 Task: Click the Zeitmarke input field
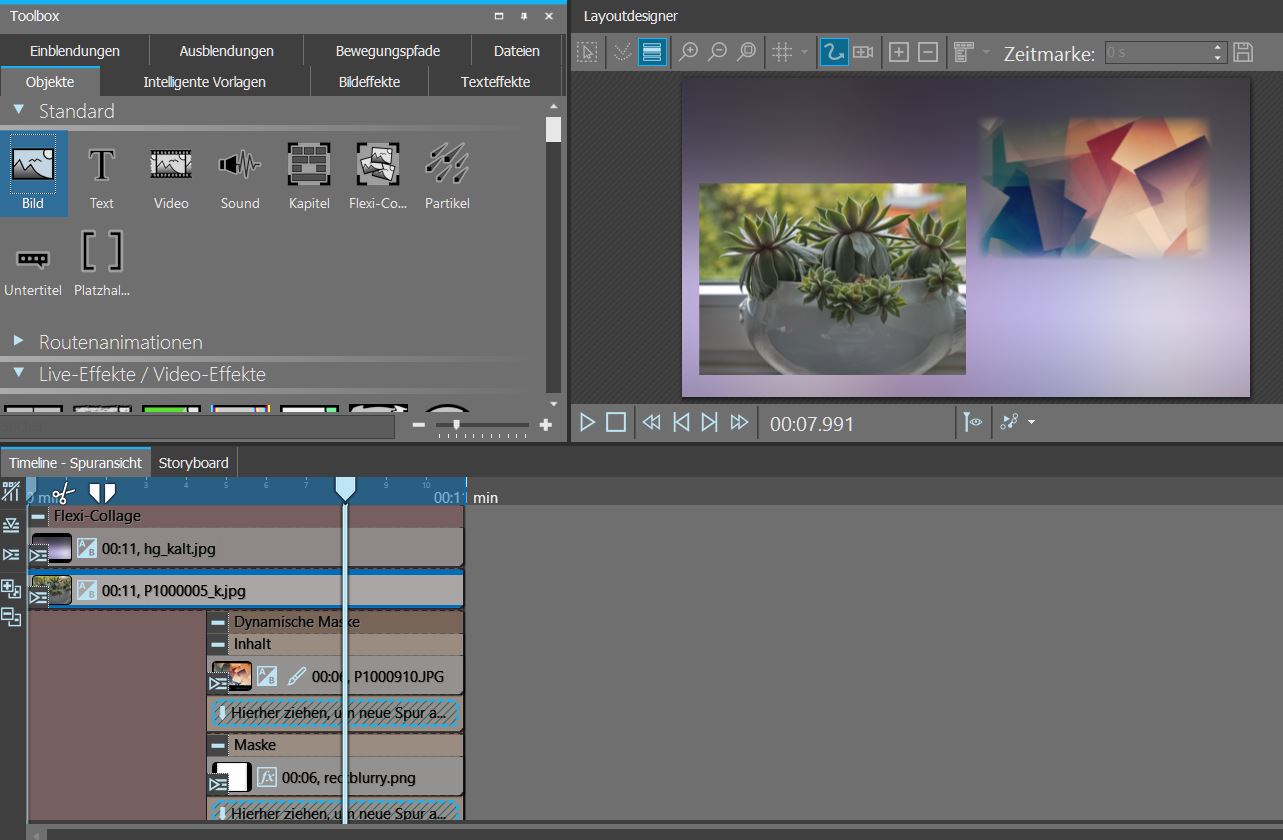pos(1158,52)
